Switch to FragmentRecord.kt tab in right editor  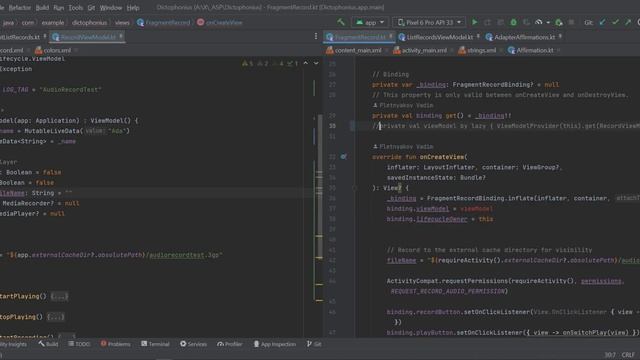click(359, 37)
